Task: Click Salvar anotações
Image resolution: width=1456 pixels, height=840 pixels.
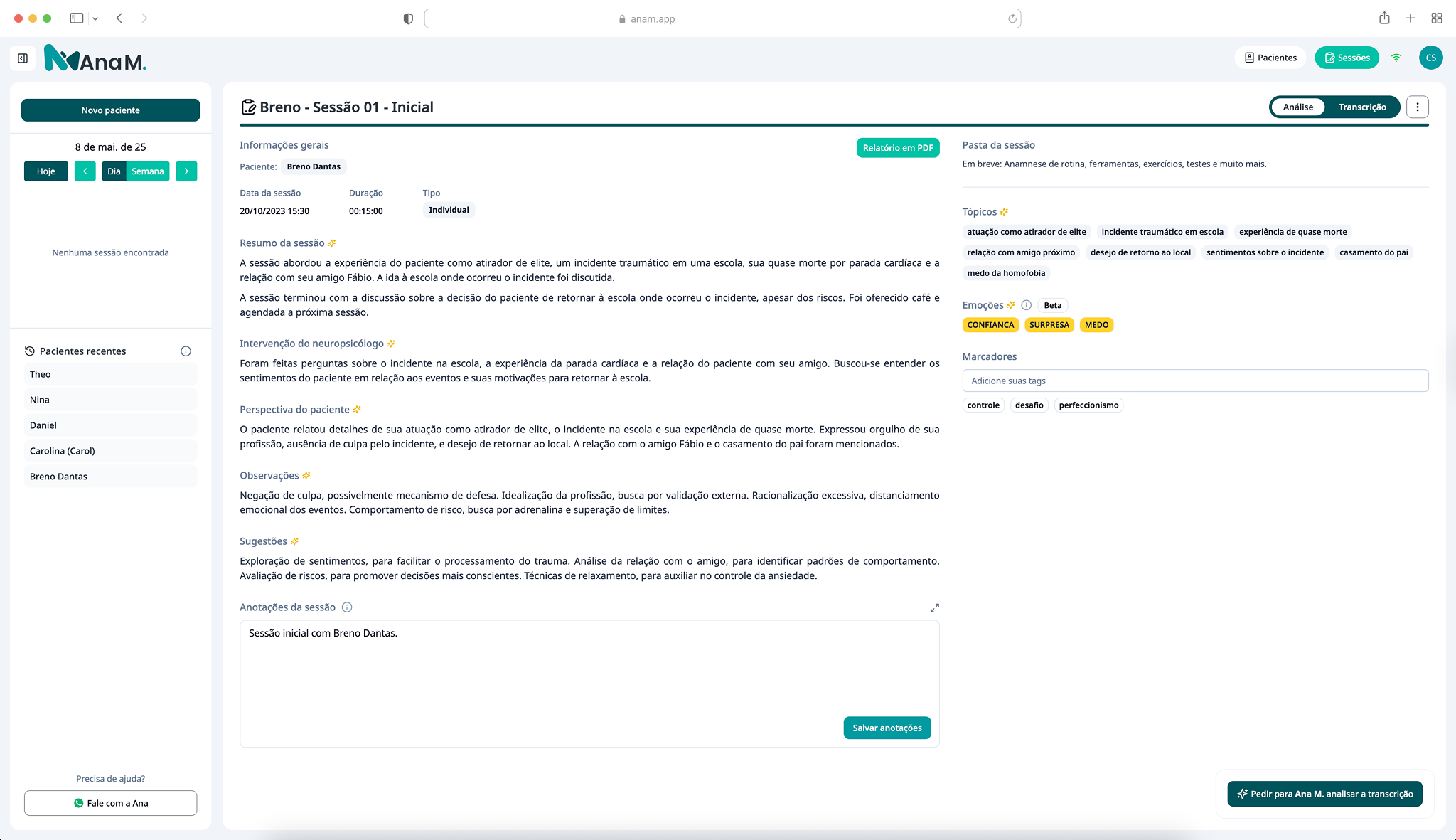Action: (887, 728)
